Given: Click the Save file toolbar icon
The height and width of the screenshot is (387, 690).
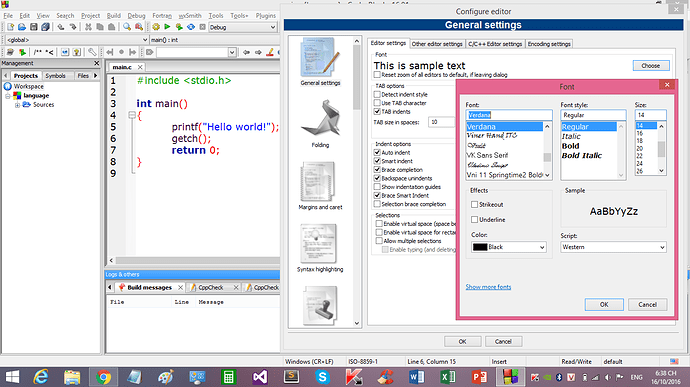Looking at the screenshot, I should click(33, 27).
